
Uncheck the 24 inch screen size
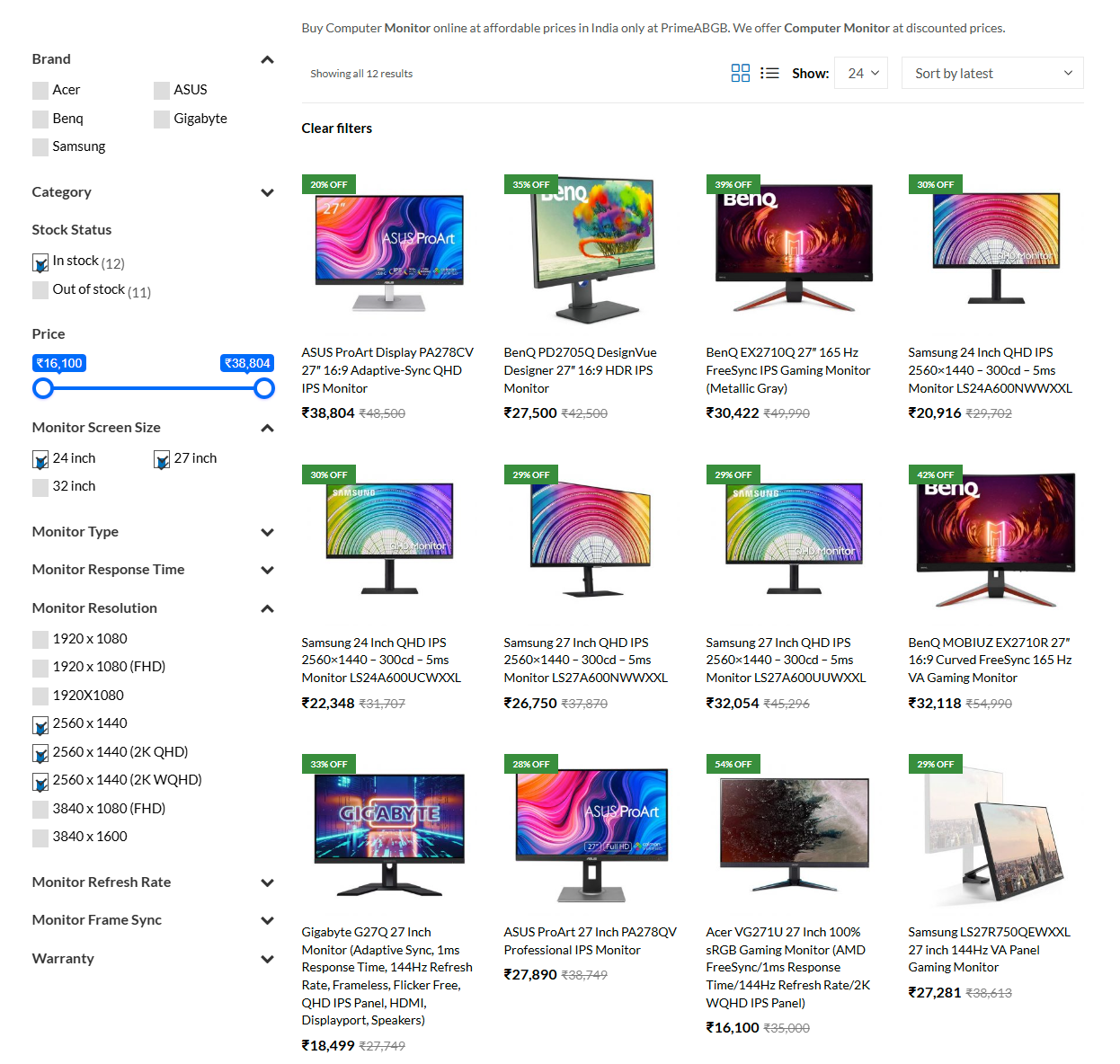pyautogui.click(x=40, y=459)
